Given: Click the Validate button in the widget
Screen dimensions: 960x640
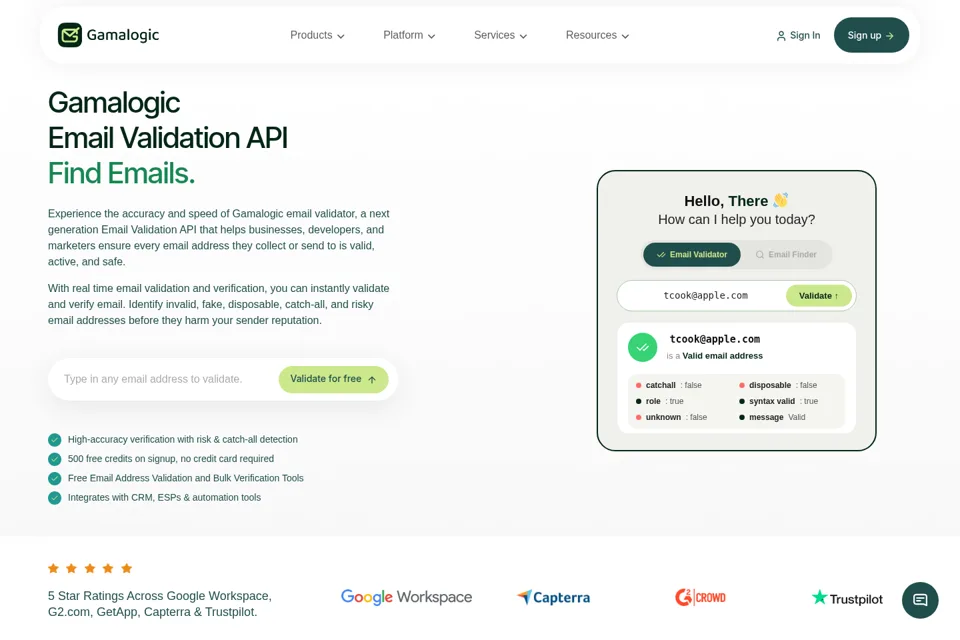Looking at the screenshot, I should tap(819, 296).
